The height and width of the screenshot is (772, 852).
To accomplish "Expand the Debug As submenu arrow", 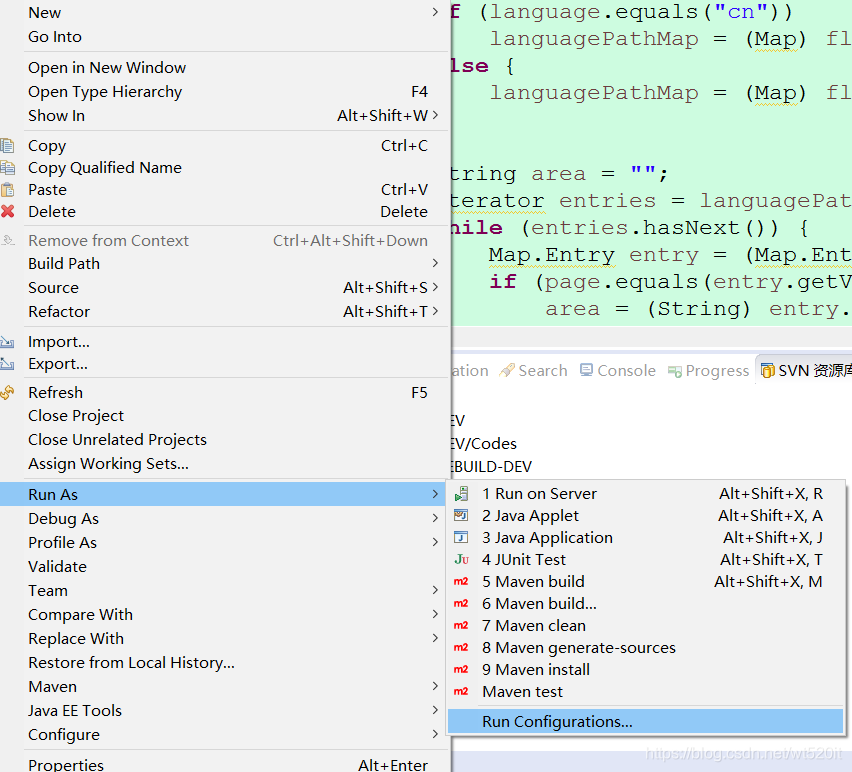I will (435, 518).
